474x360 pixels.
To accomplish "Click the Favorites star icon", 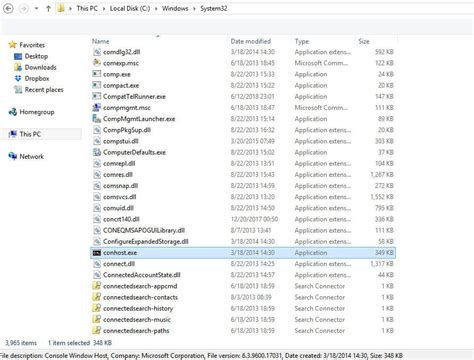I will click(13, 44).
